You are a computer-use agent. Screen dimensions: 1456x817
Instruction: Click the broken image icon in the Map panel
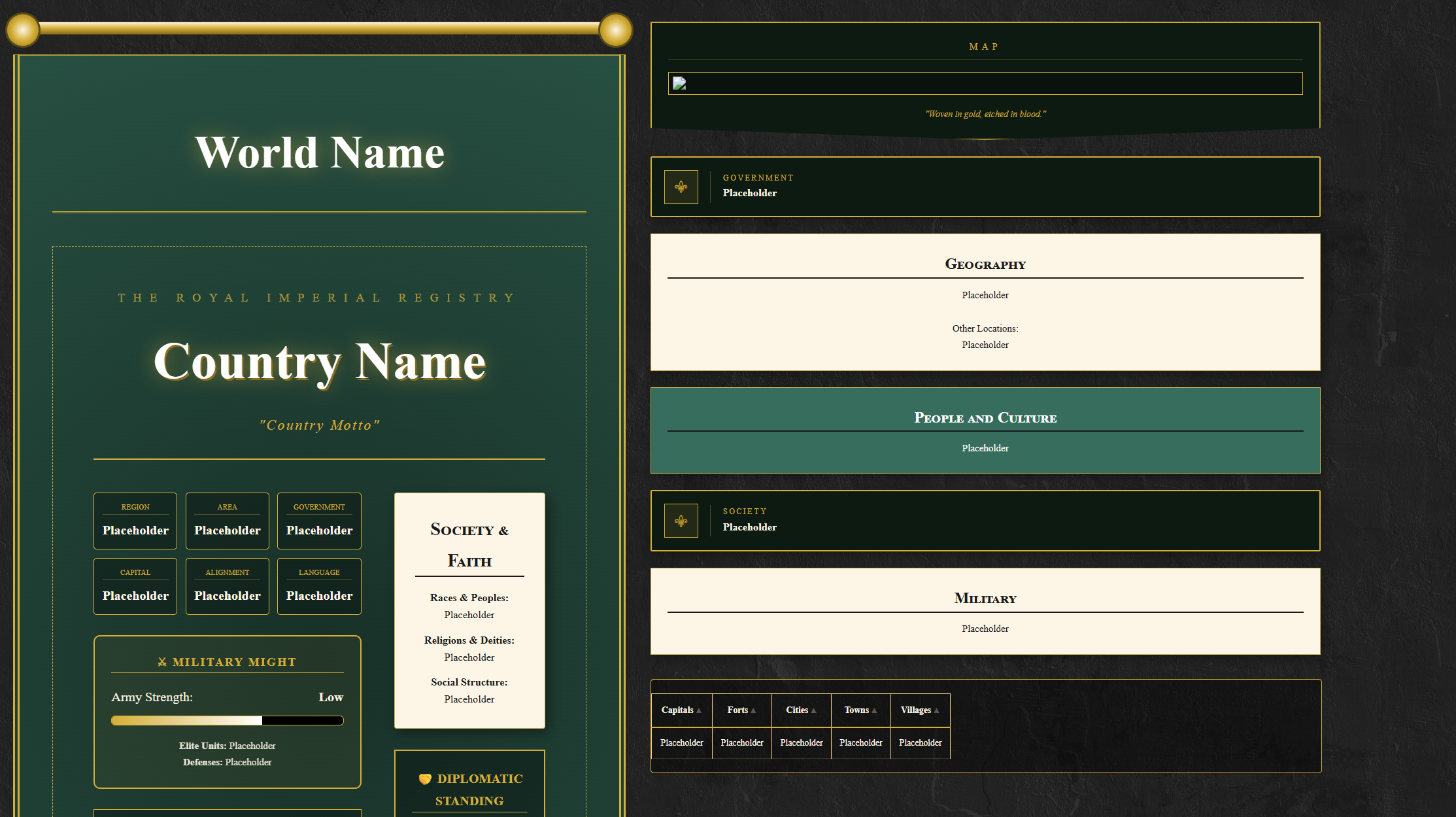[x=677, y=82]
